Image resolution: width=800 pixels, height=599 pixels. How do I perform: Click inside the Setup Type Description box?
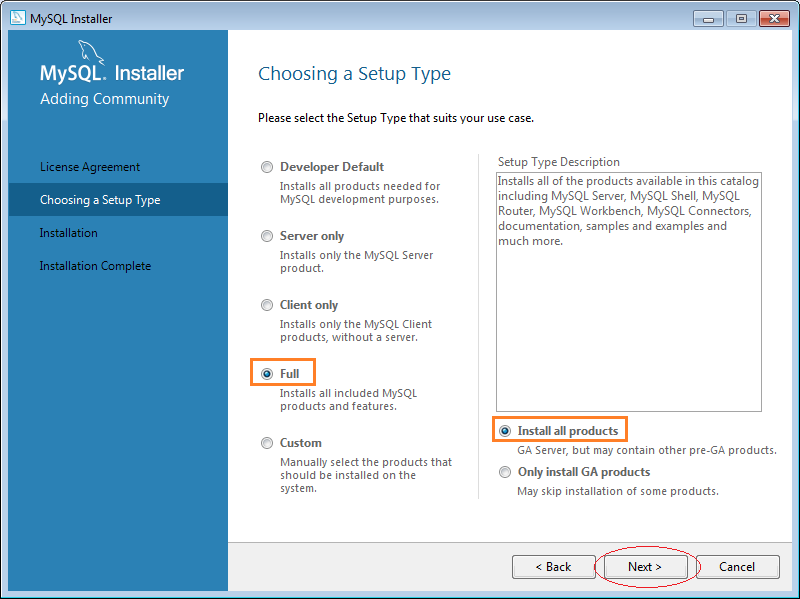tap(629, 292)
